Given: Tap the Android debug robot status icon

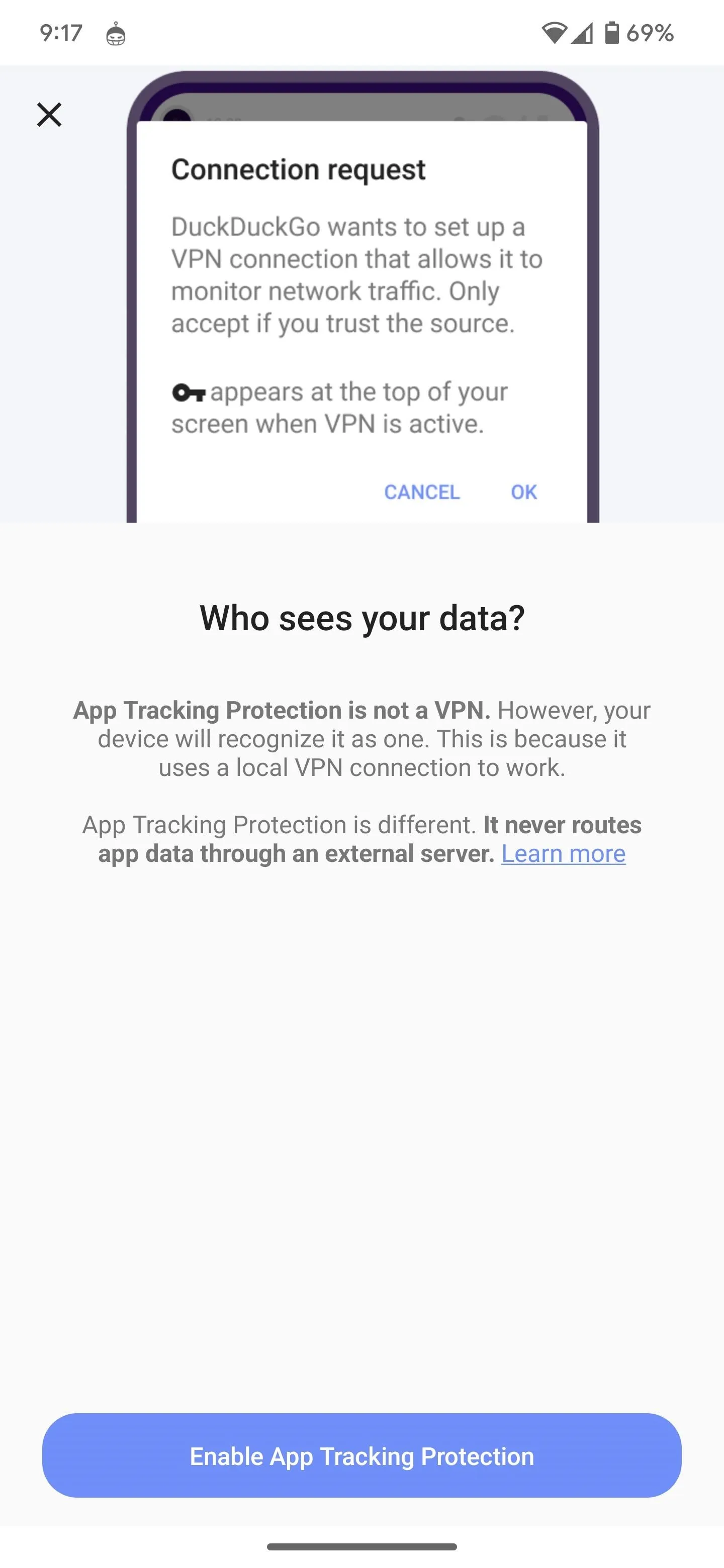Looking at the screenshot, I should [x=116, y=34].
